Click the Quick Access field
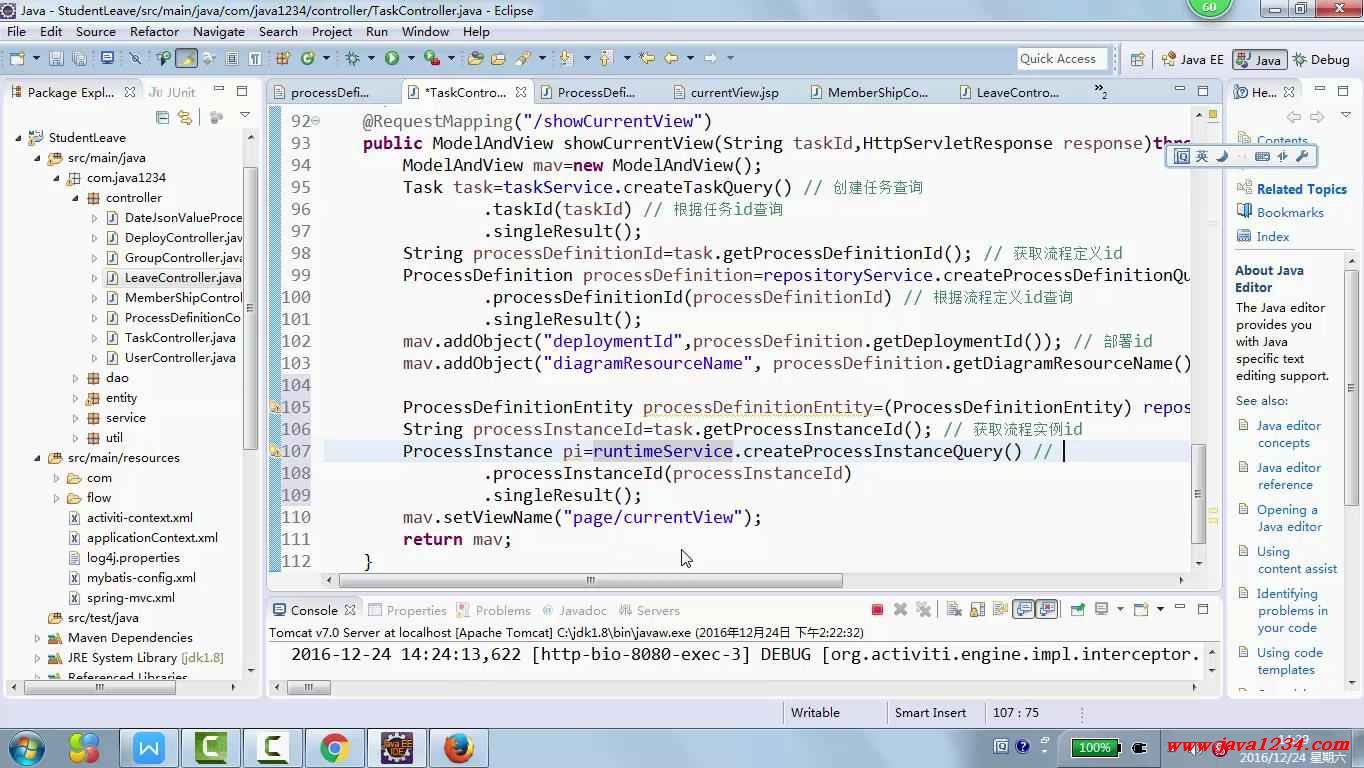The height and width of the screenshot is (768, 1364). tap(1063, 59)
